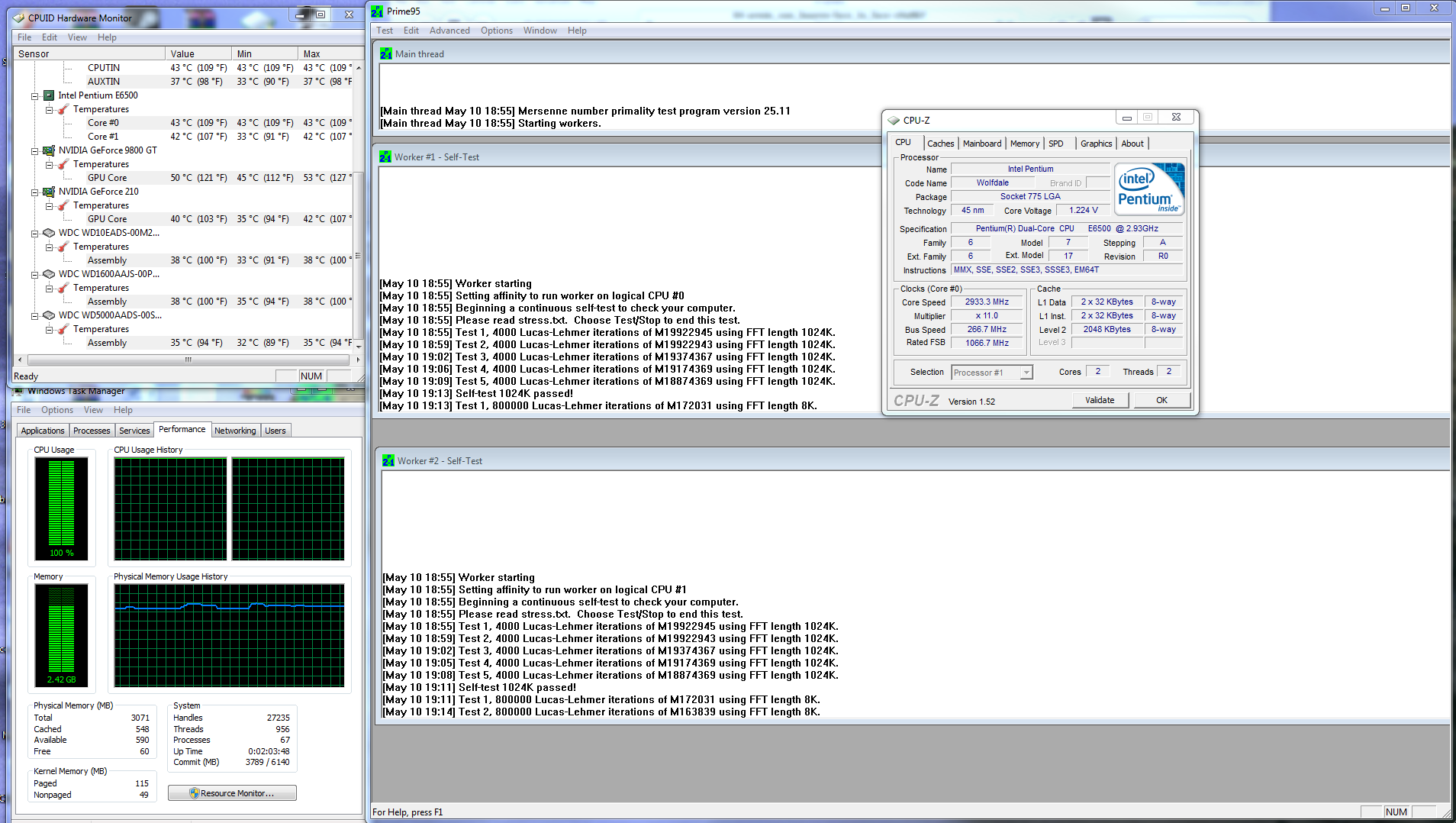This screenshot has width=1456, height=823.
Task: Switch to the About tab in CPU-Z
Action: coord(1132,144)
